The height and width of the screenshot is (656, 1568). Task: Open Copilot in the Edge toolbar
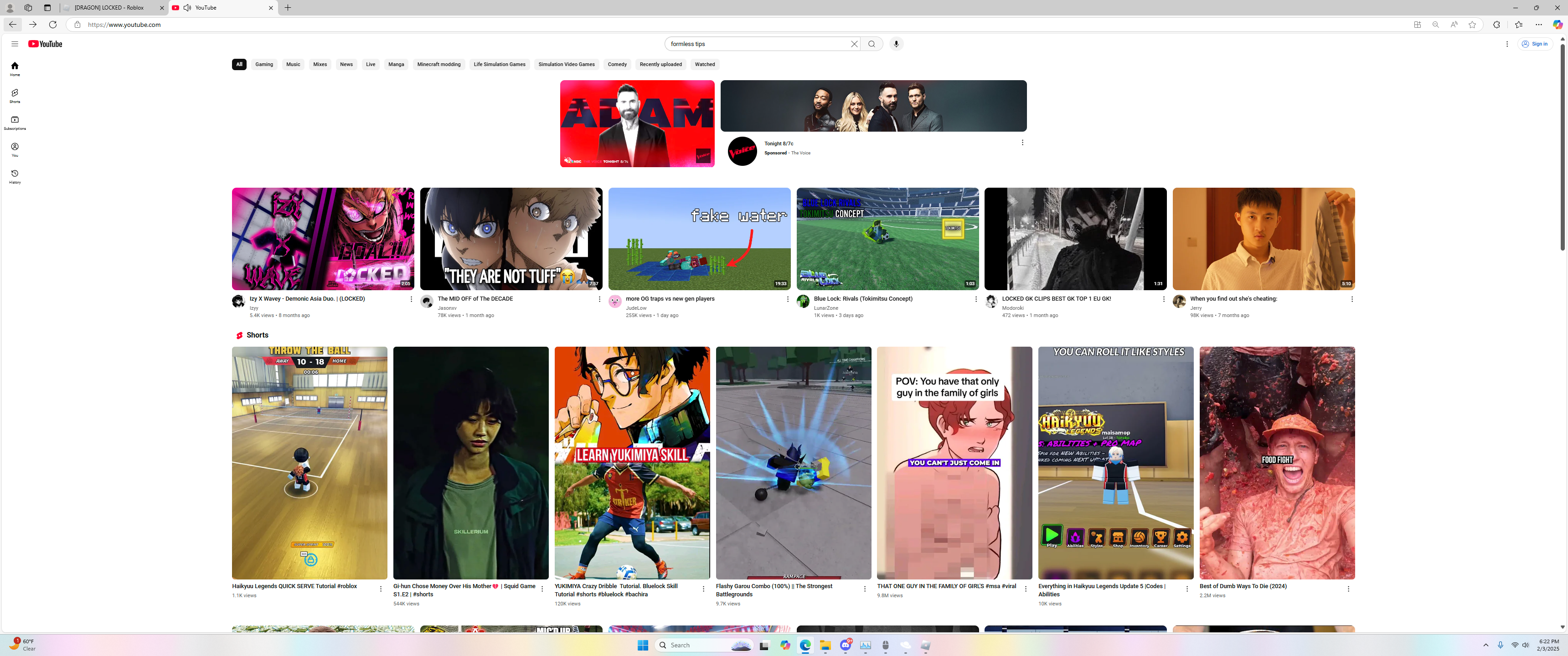click(1558, 24)
